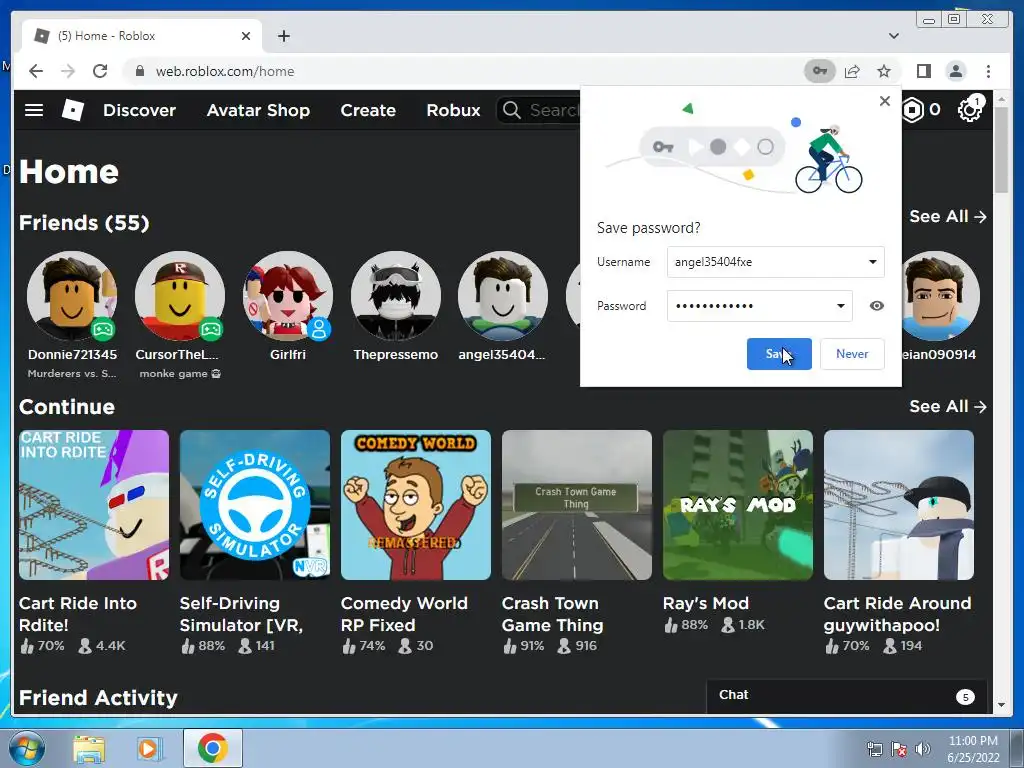
Task: Open friend angel35404... avatar
Action: point(503,296)
